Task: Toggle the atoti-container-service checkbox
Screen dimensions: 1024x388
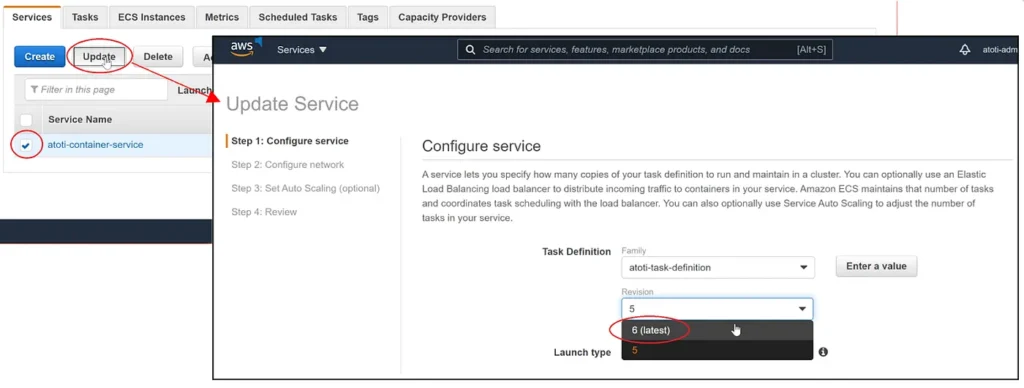Action: (x=25, y=145)
